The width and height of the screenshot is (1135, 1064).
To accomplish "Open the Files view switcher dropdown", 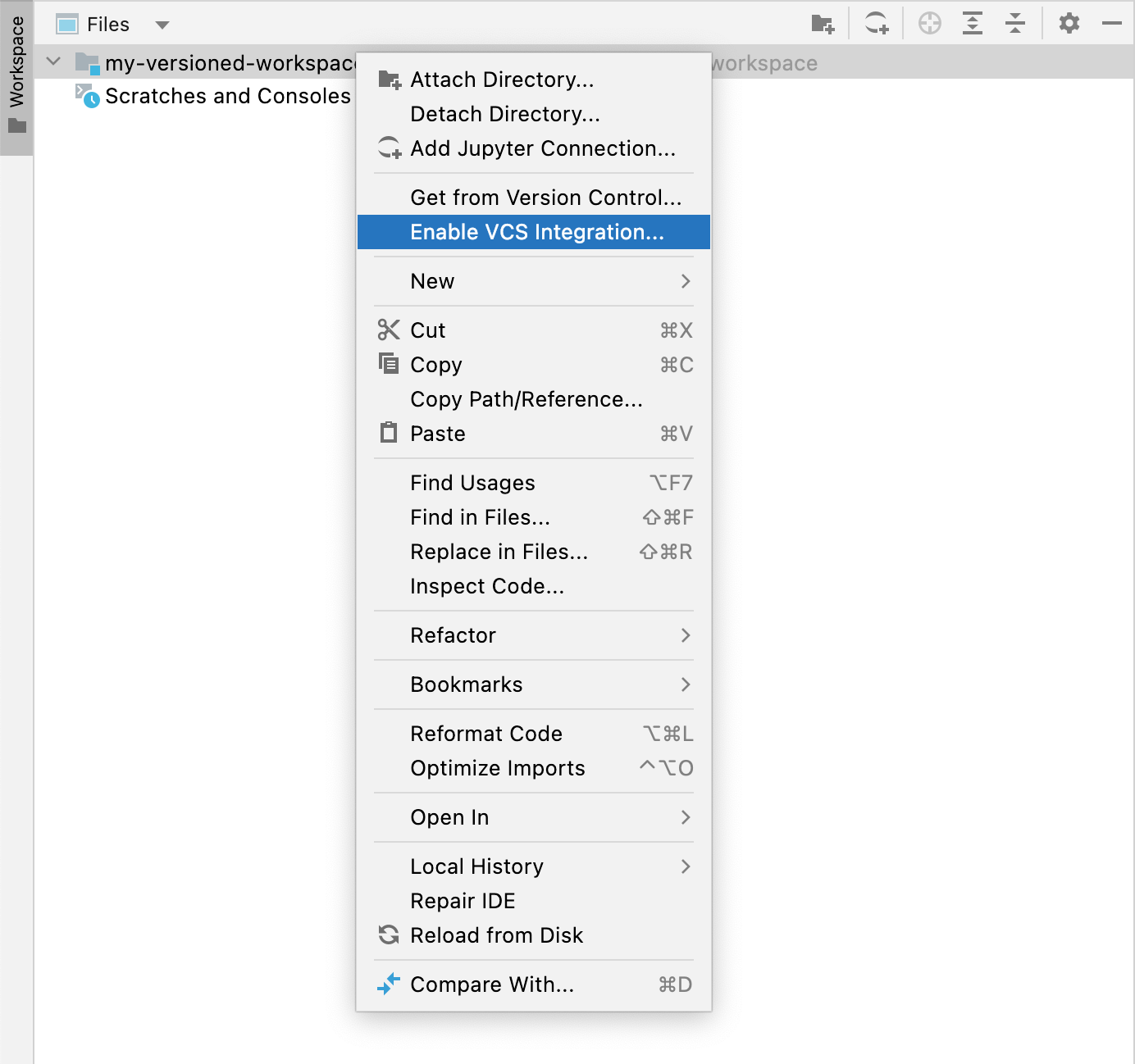I will tap(162, 24).
